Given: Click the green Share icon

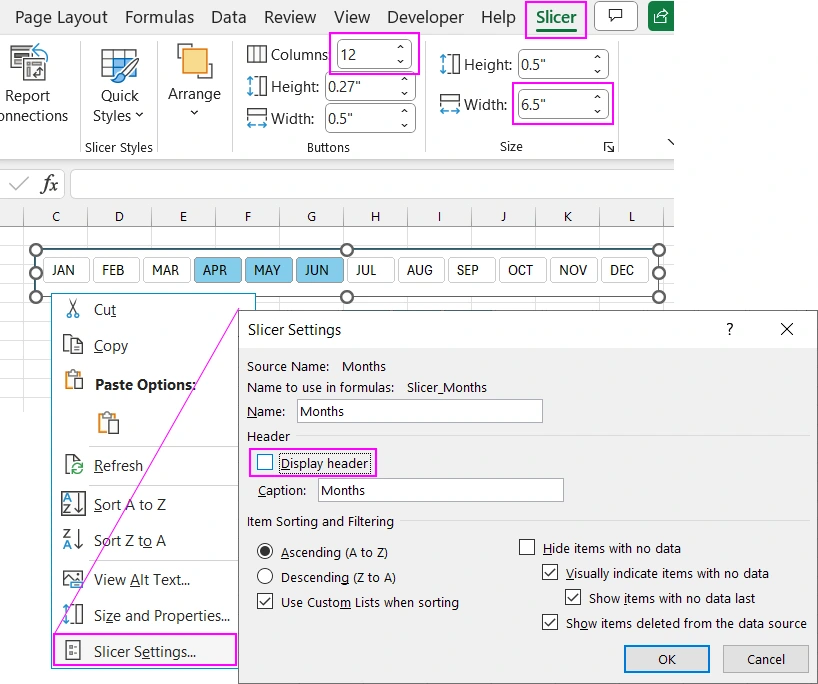Looking at the screenshot, I should point(660,16).
